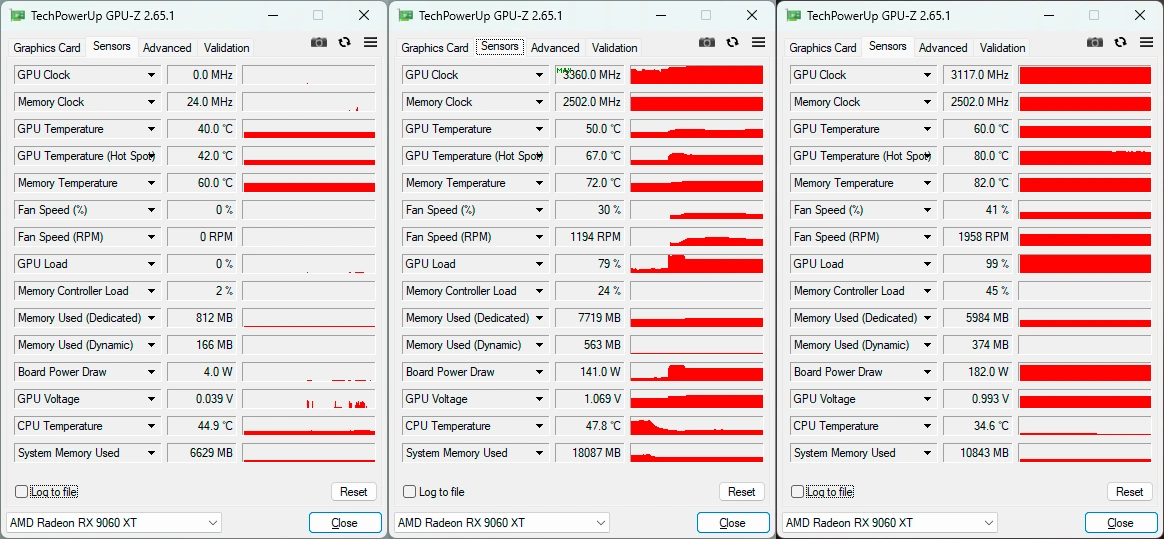1164x539 pixels.
Task: Open Validation tab in right window
Action: click(1002, 48)
